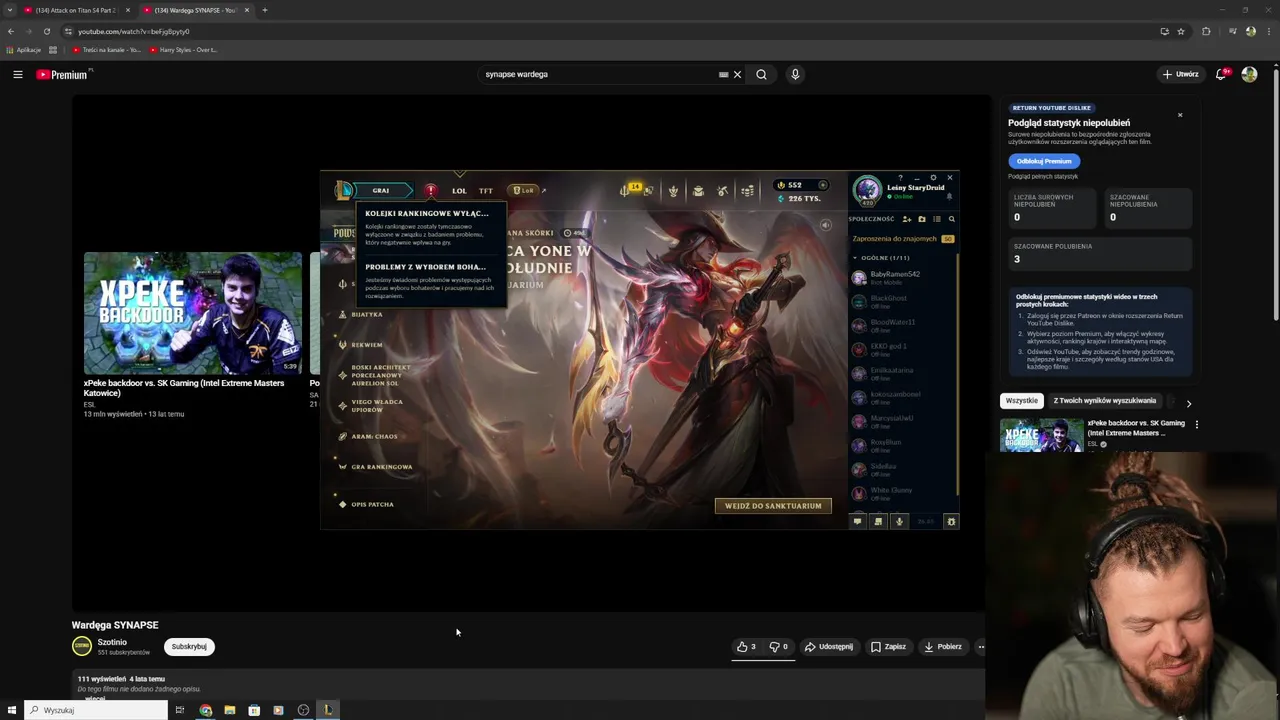The height and width of the screenshot is (720, 1280).
Task: Open the Zaproszenia do znajomych row
Action: (903, 239)
